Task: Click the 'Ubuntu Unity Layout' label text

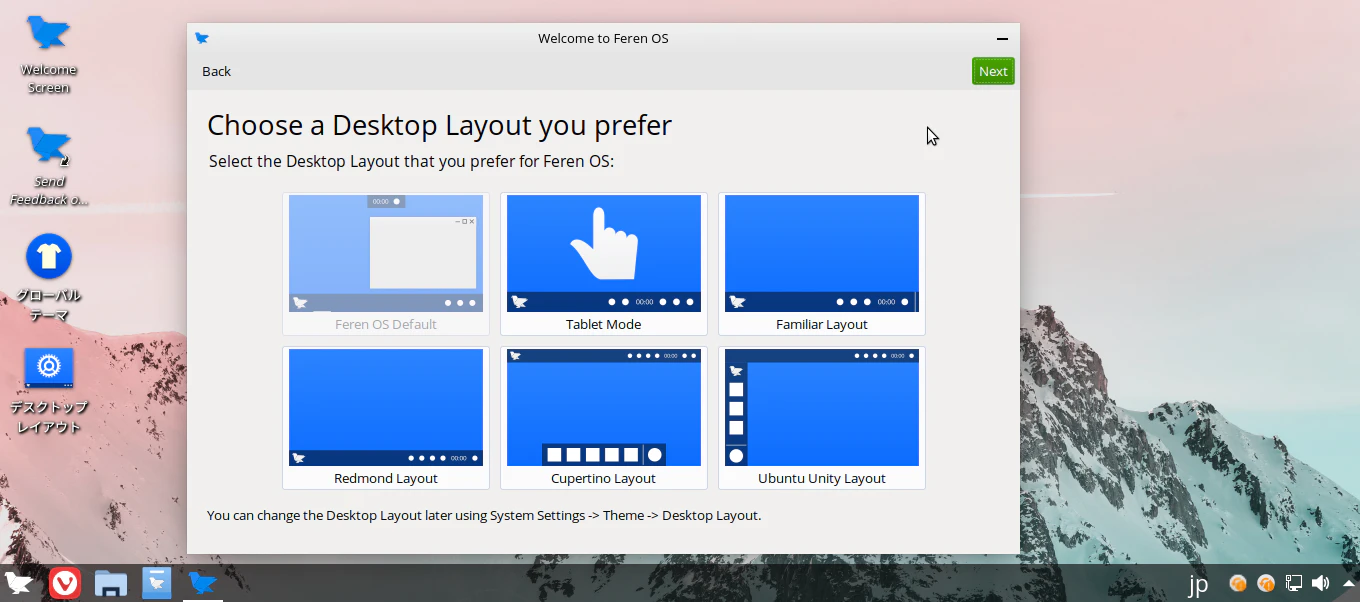Action: pyautogui.click(x=822, y=479)
